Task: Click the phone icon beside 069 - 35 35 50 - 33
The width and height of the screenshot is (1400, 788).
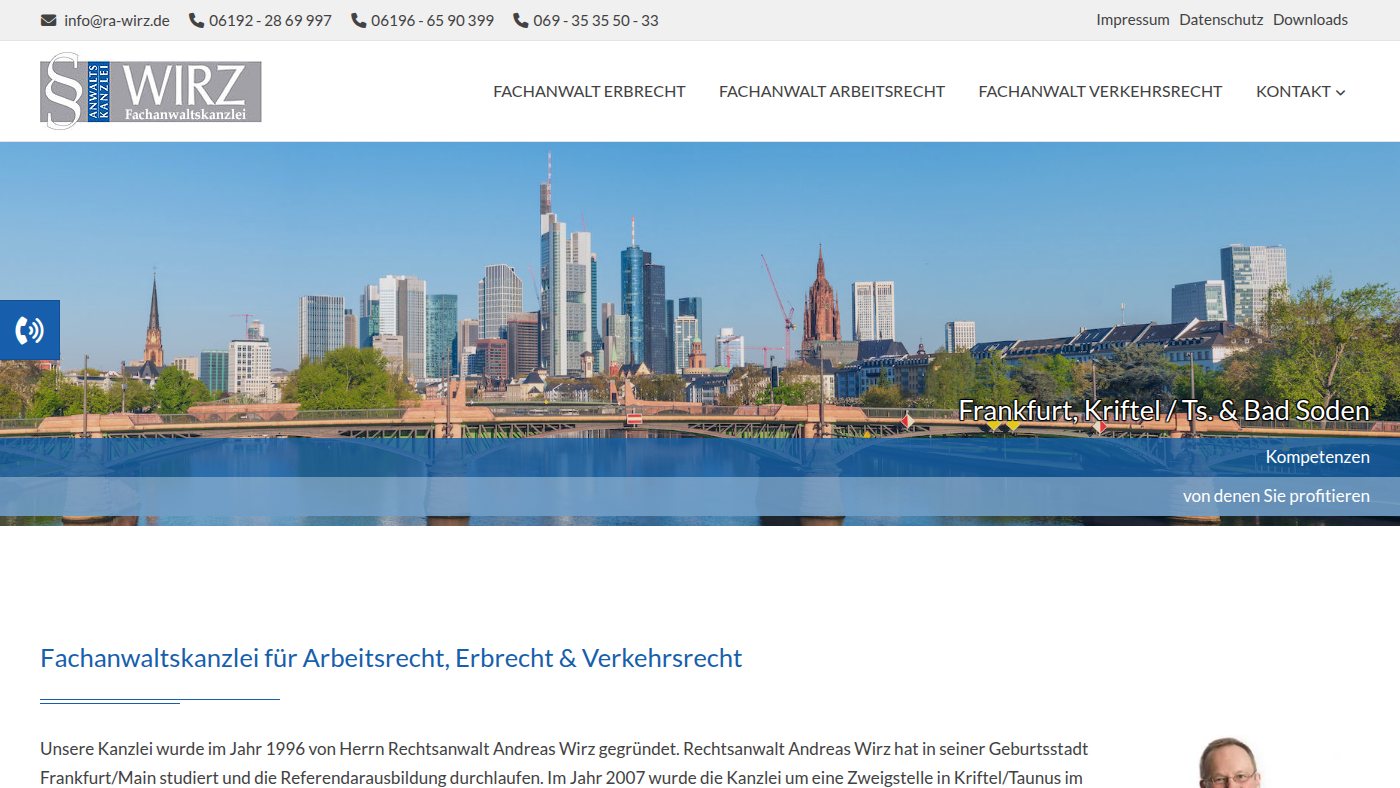Action: tap(520, 20)
